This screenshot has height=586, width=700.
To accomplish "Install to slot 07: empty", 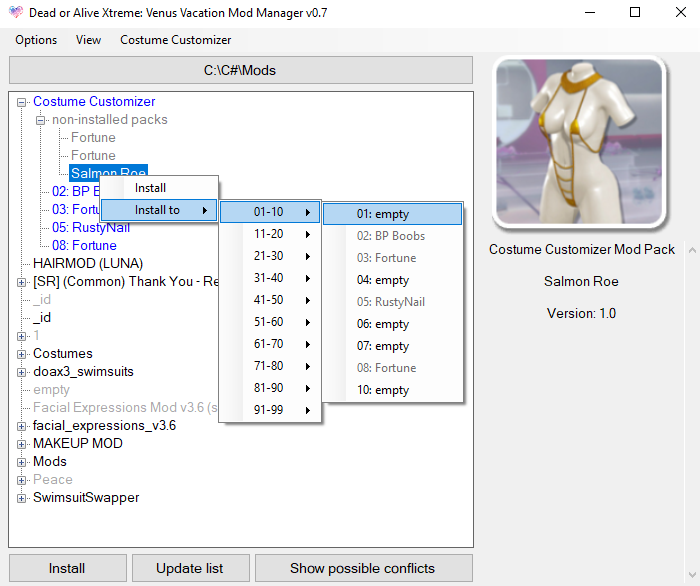I will tap(392, 346).
